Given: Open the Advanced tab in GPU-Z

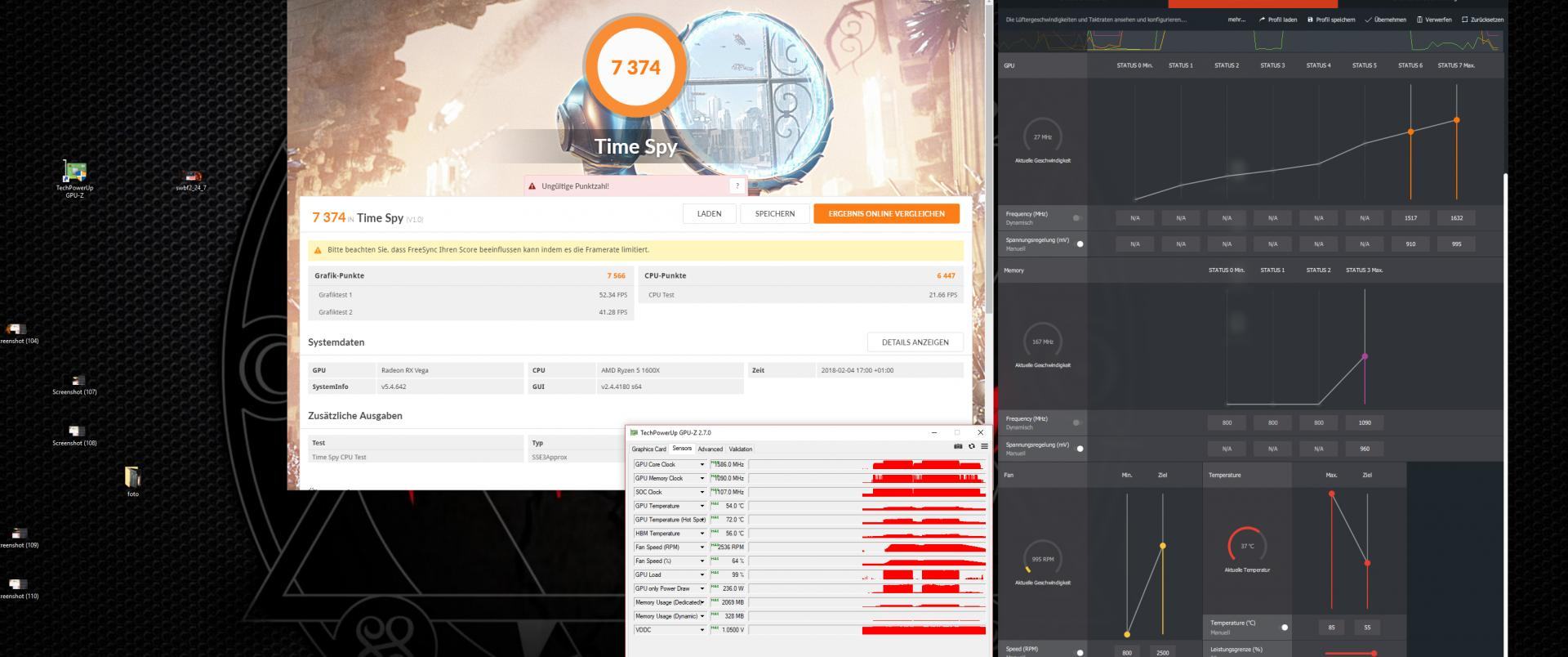Looking at the screenshot, I should (x=710, y=449).
